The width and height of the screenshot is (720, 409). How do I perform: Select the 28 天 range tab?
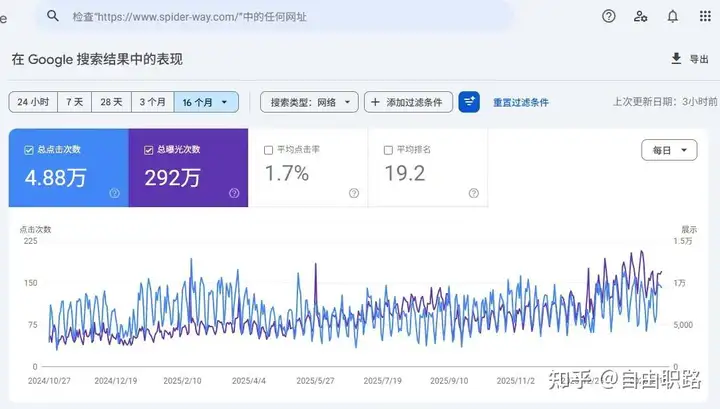(x=112, y=102)
